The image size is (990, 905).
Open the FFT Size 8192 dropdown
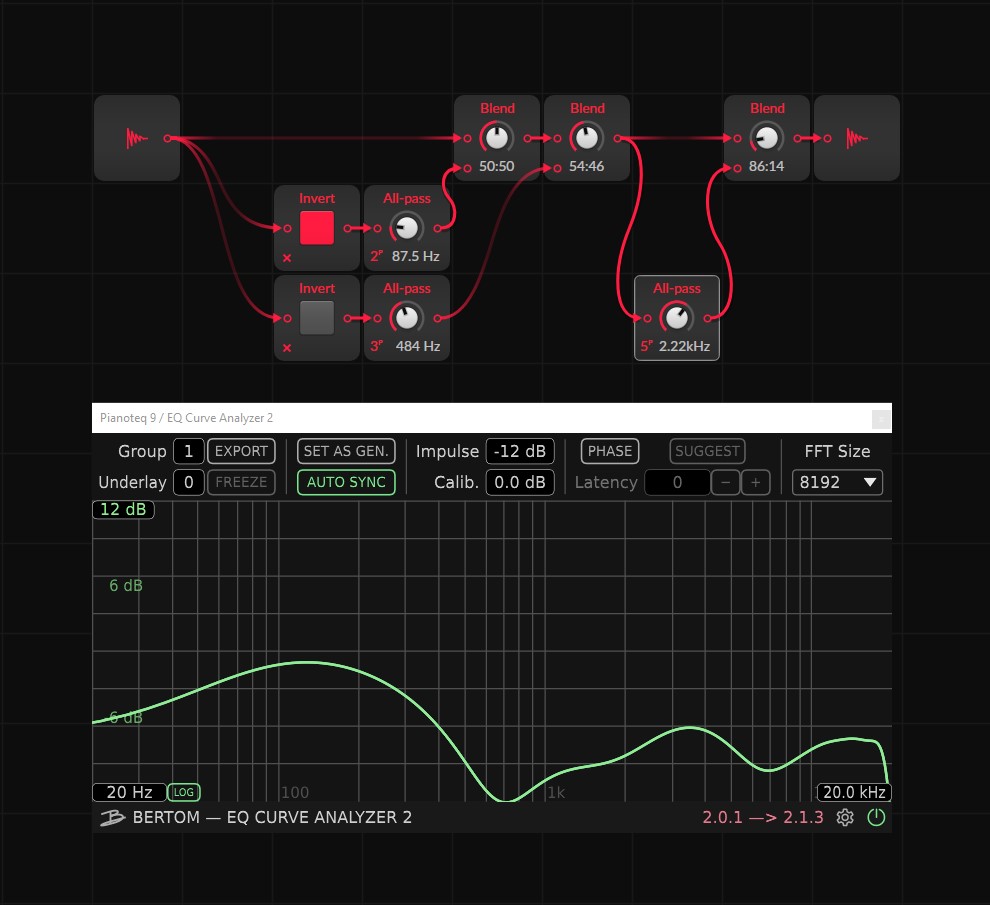[837, 482]
